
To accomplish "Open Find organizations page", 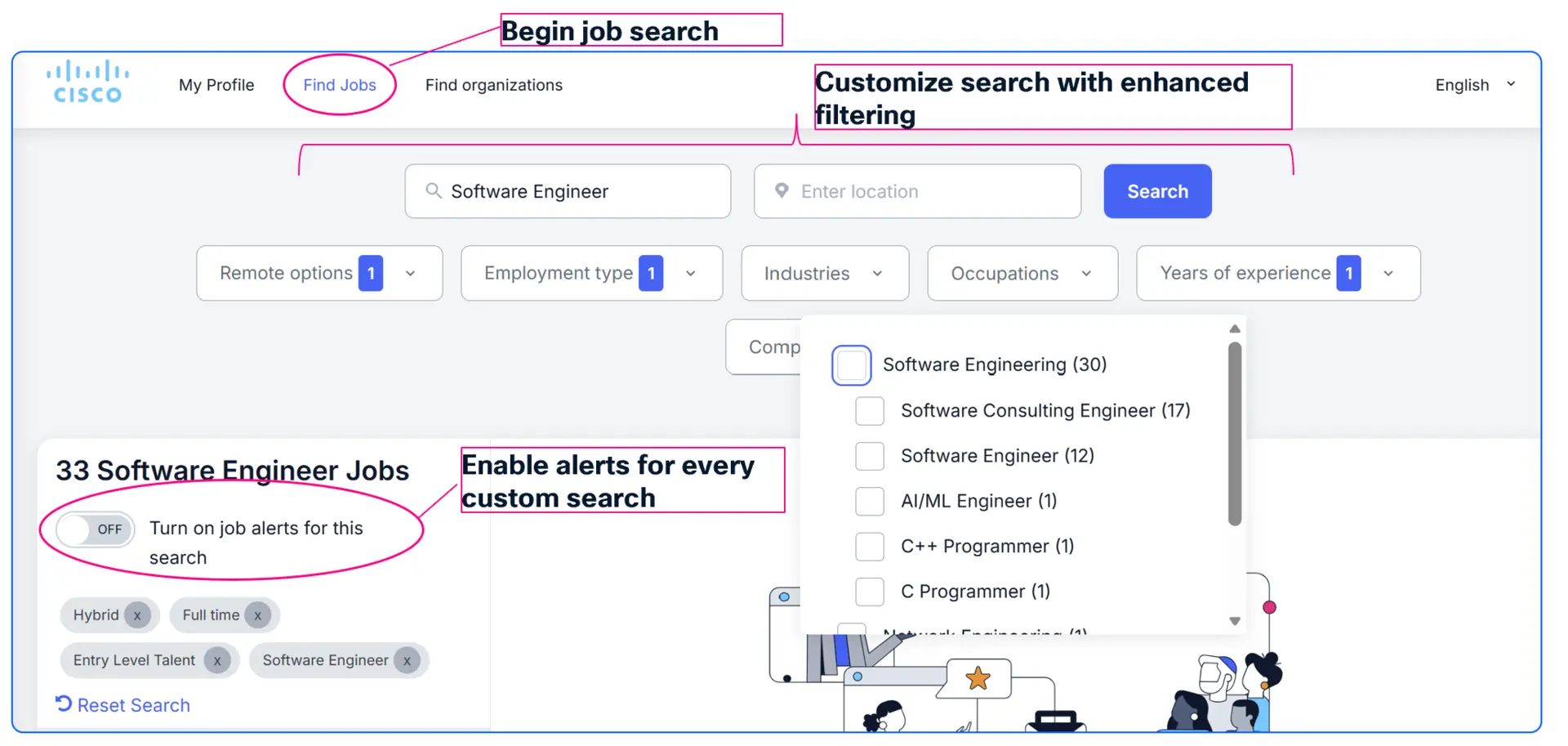I will click(494, 85).
